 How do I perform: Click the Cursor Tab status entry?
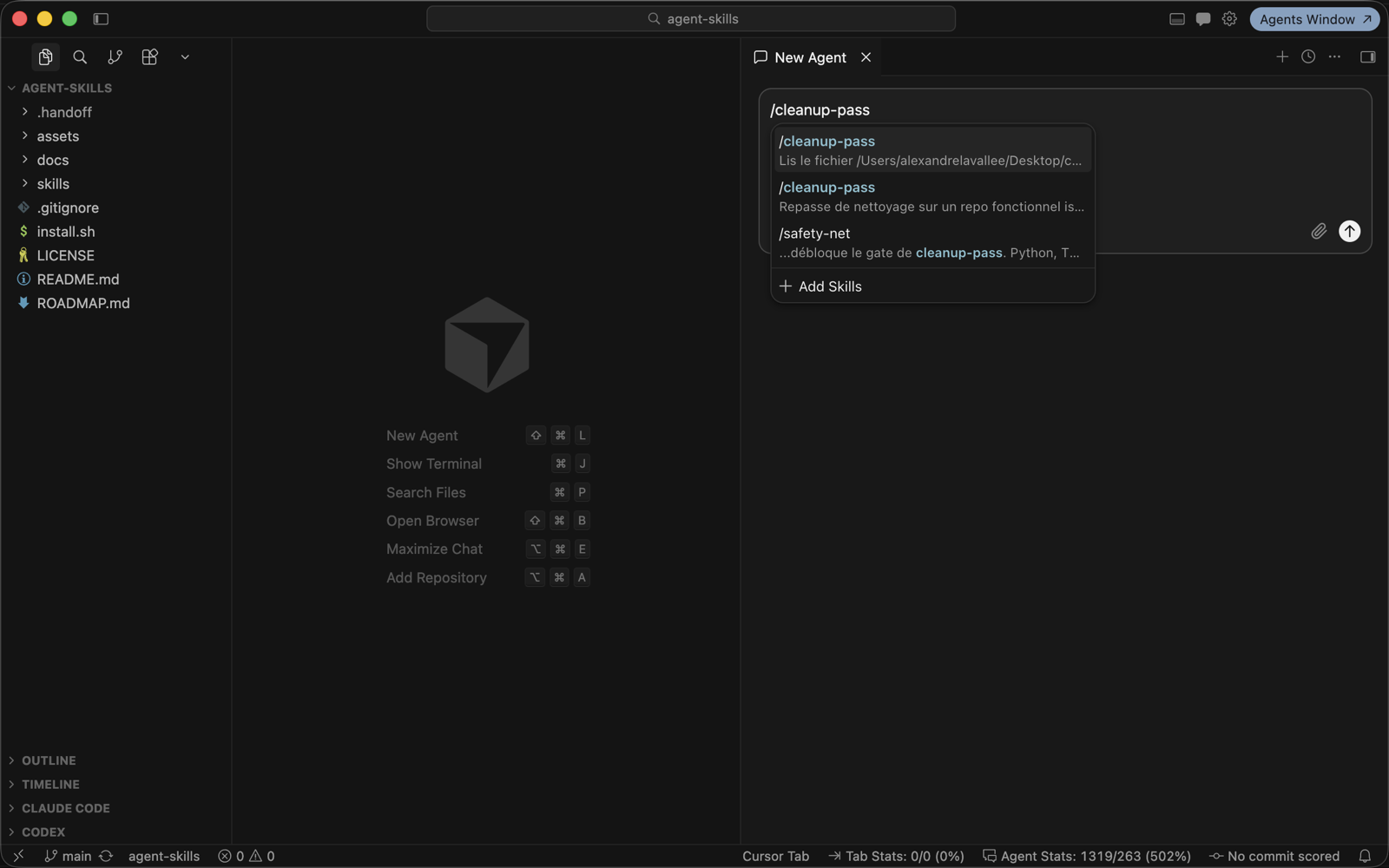(775, 856)
